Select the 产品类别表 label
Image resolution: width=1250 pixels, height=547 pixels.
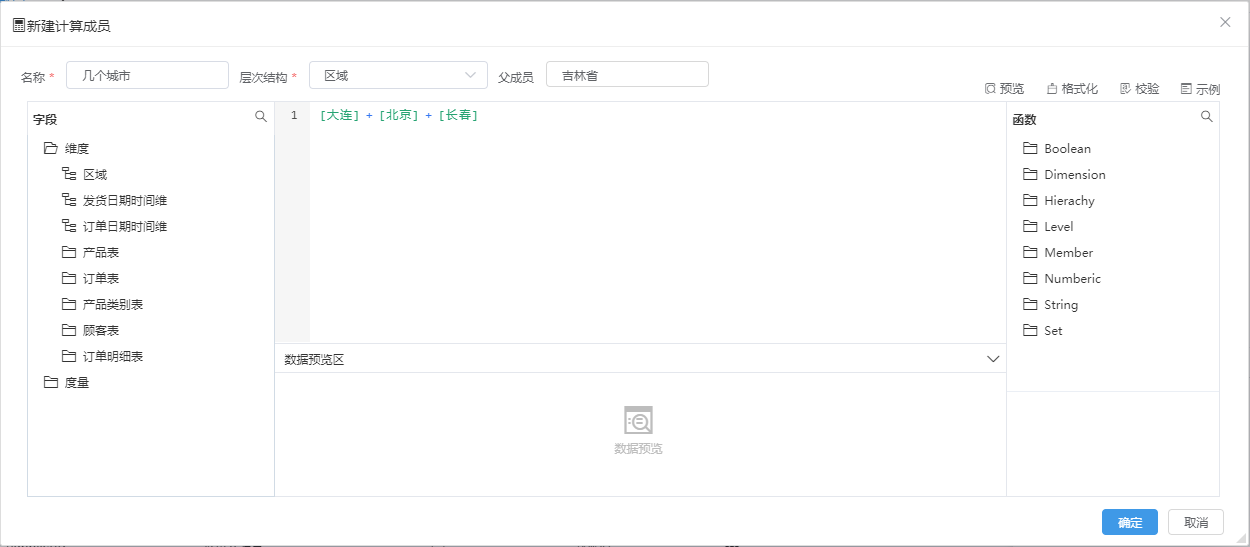(x=113, y=304)
